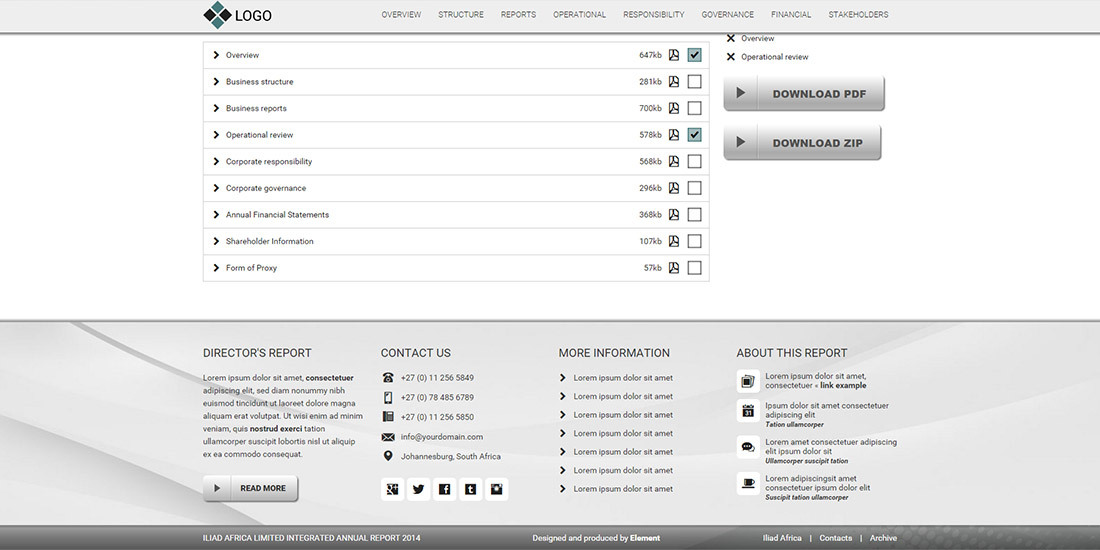
Task: Expand the Business reports row chevron
Action: click(x=216, y=109)
